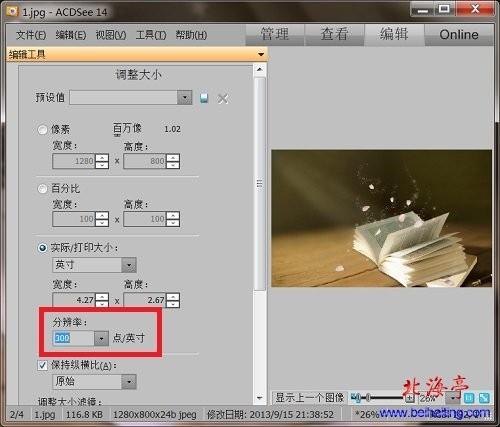The image size is (500, 427).
Task: Increase the print height 2.67 stepper
Action: (173, 296)
